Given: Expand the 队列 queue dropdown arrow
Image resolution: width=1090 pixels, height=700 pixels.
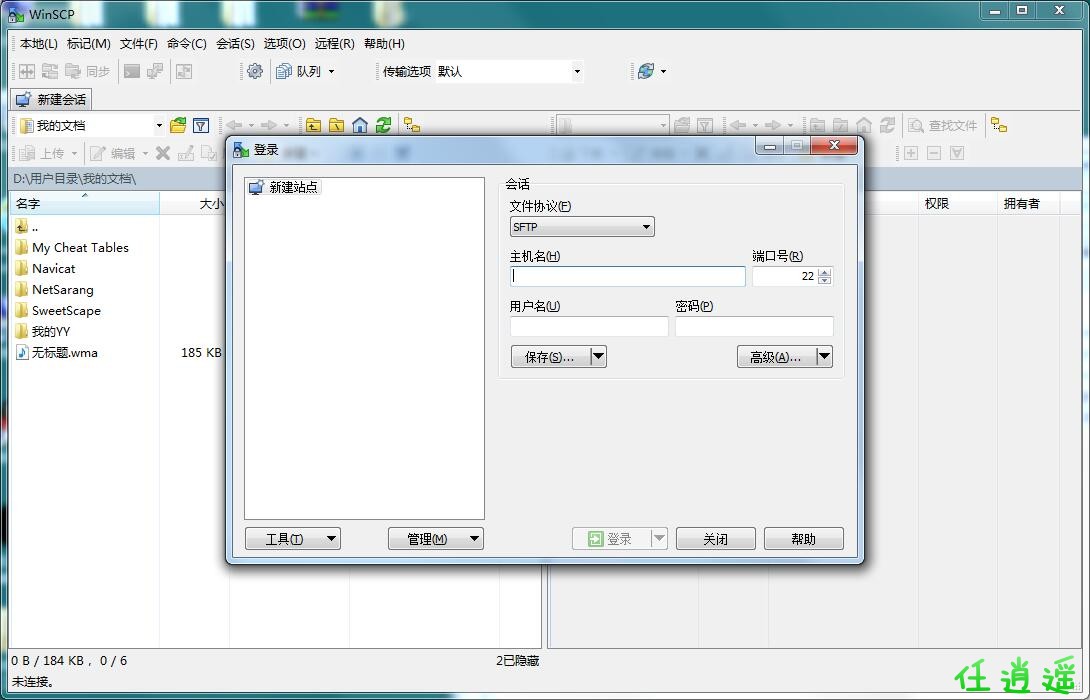Looking at the screenshot, I should coord(332,71).
